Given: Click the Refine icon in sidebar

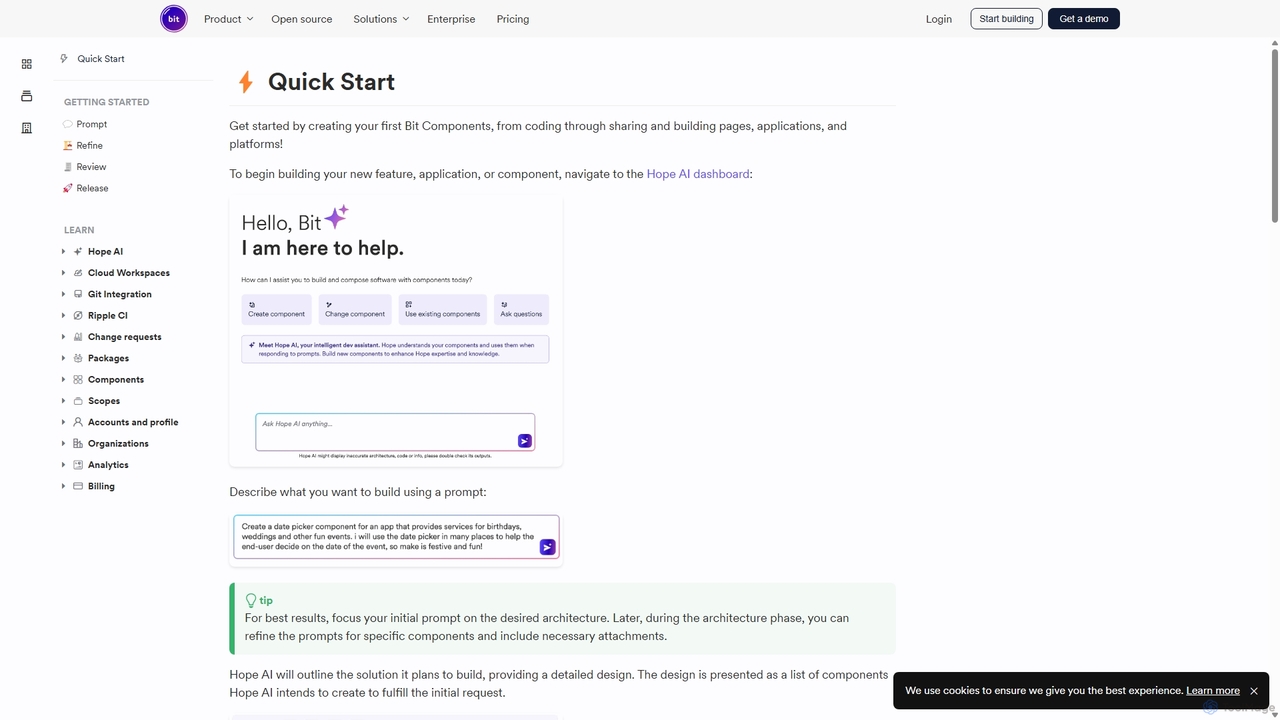Looking at the screenshot, I should tap(68, 146).
